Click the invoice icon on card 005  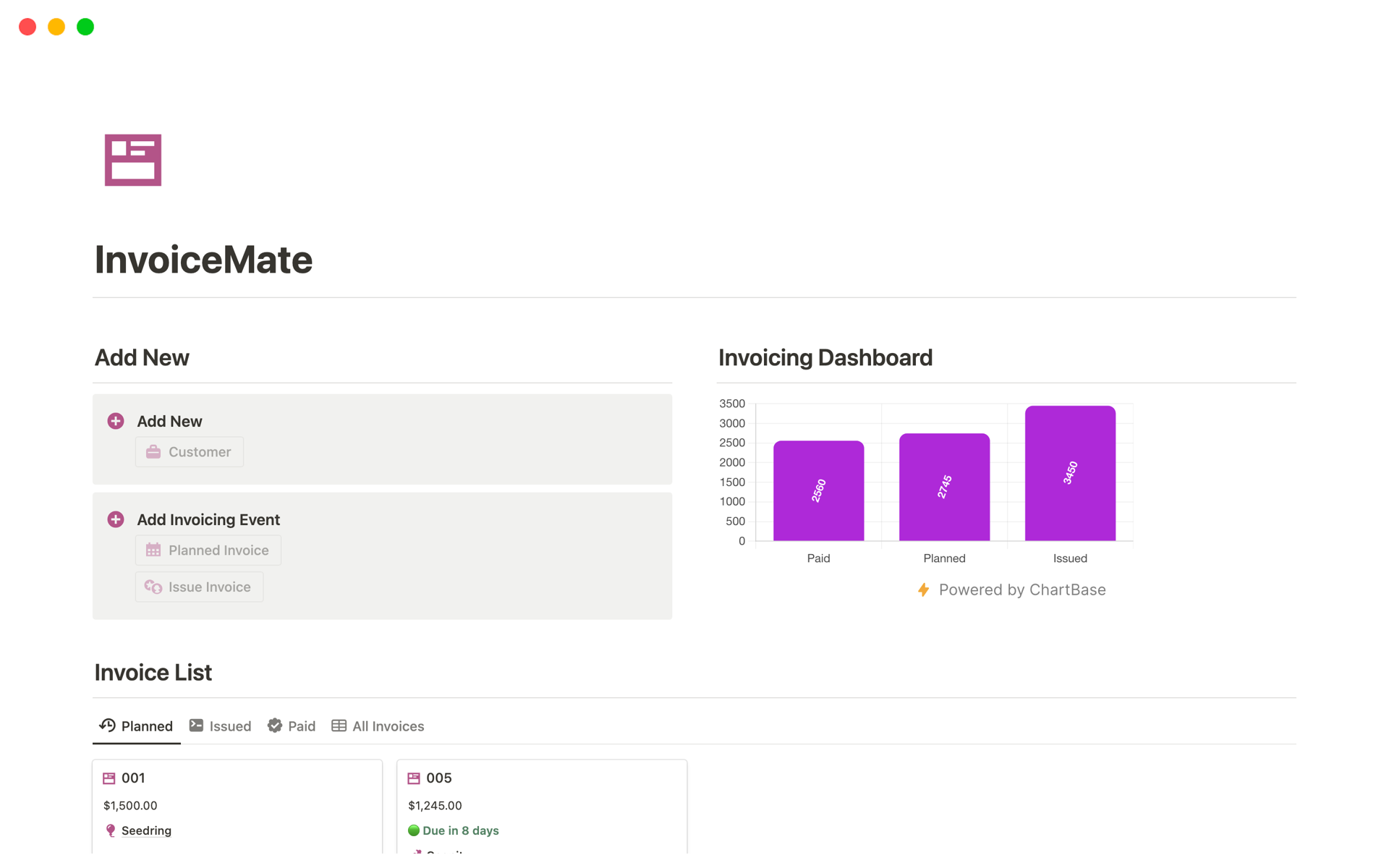pos(414,778)
